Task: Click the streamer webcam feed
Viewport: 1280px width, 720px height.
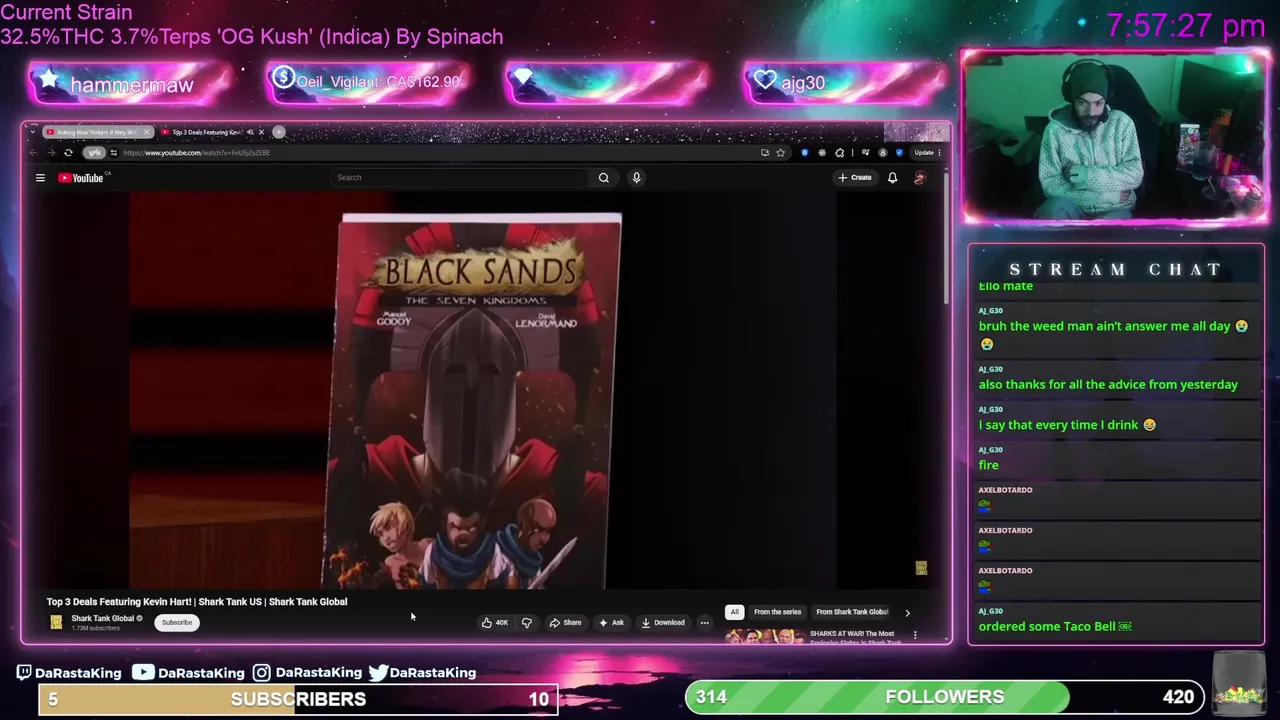Action: pos(1115,137)
